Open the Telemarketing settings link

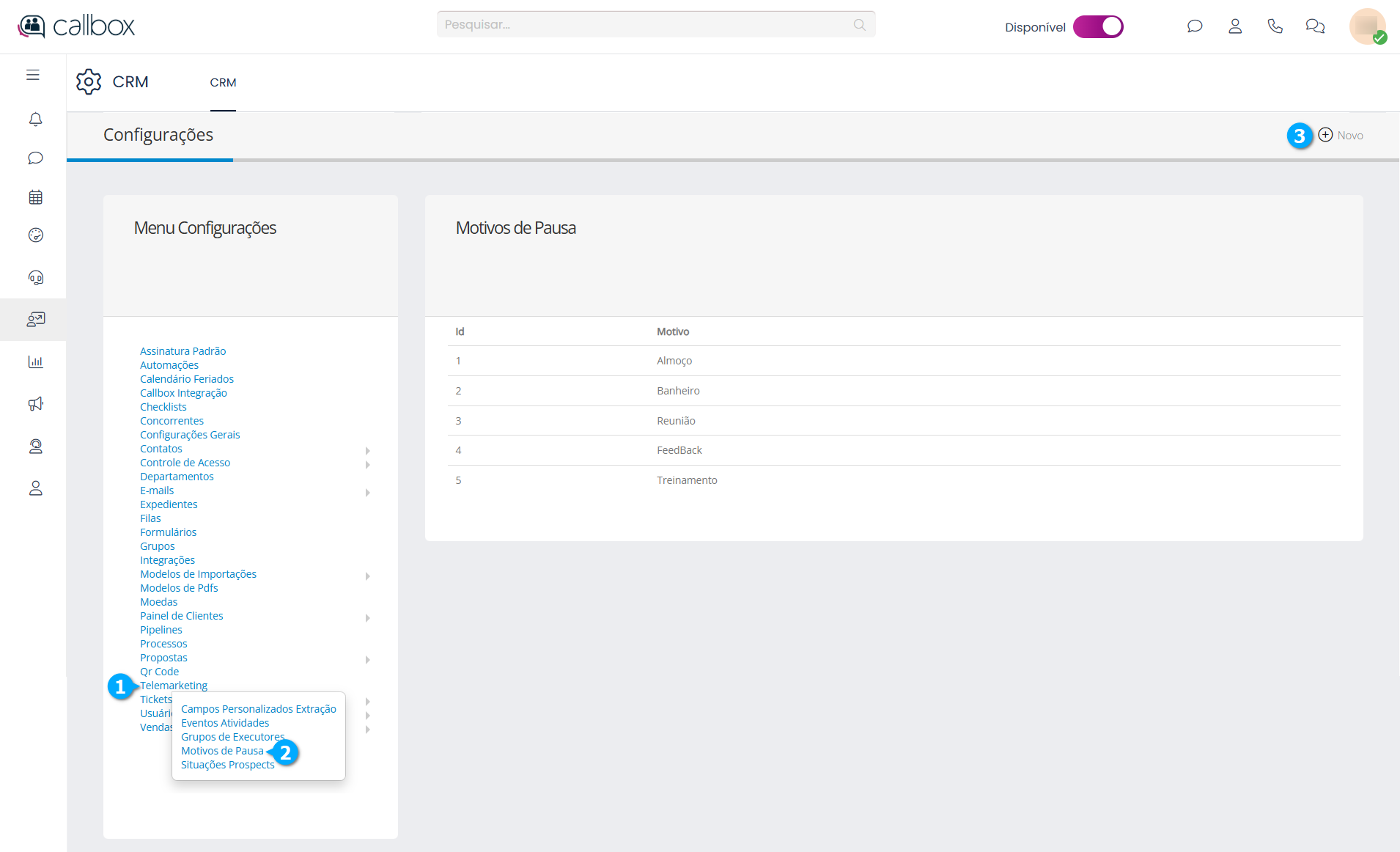174,686
